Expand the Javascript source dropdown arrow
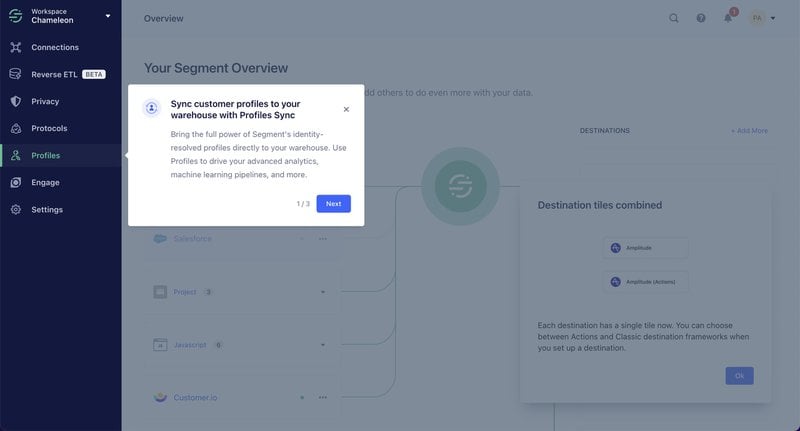The height and width of the screenshot is (431, 800). click(323, 345)
